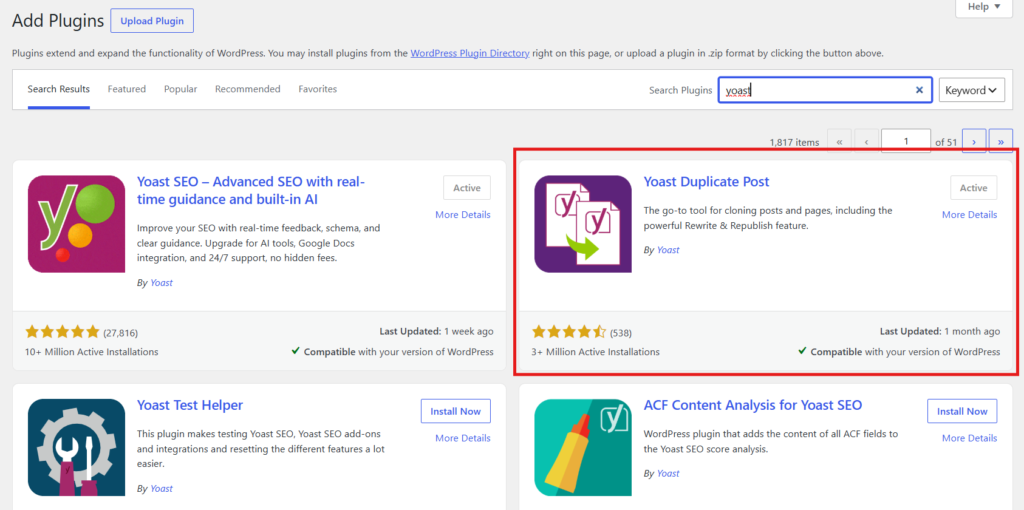Open the Favorites tab
Screen dimensions: 1024x510
(x=317, y=89)
